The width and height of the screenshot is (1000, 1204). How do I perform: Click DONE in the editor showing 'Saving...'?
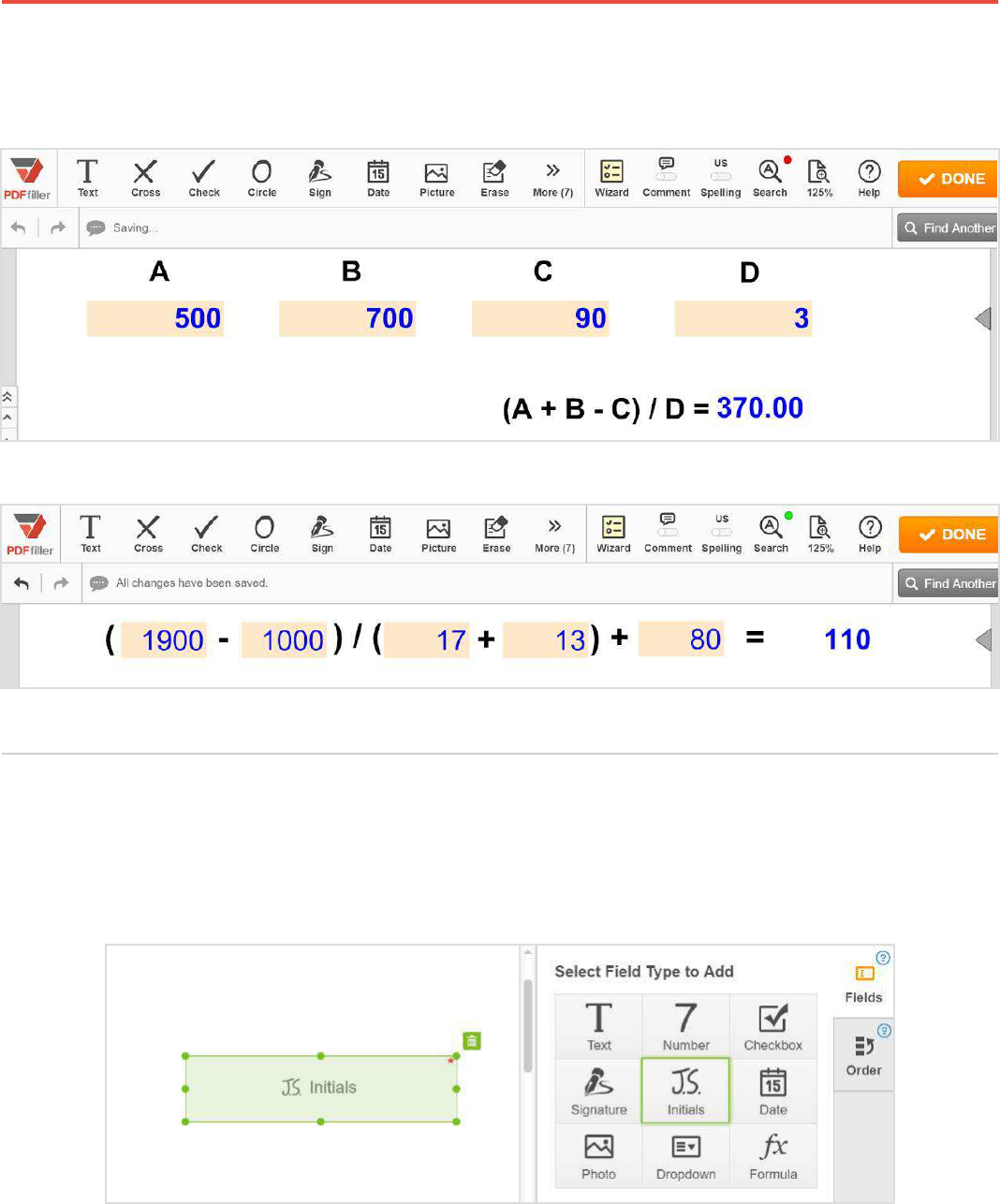tap(948, 179)
